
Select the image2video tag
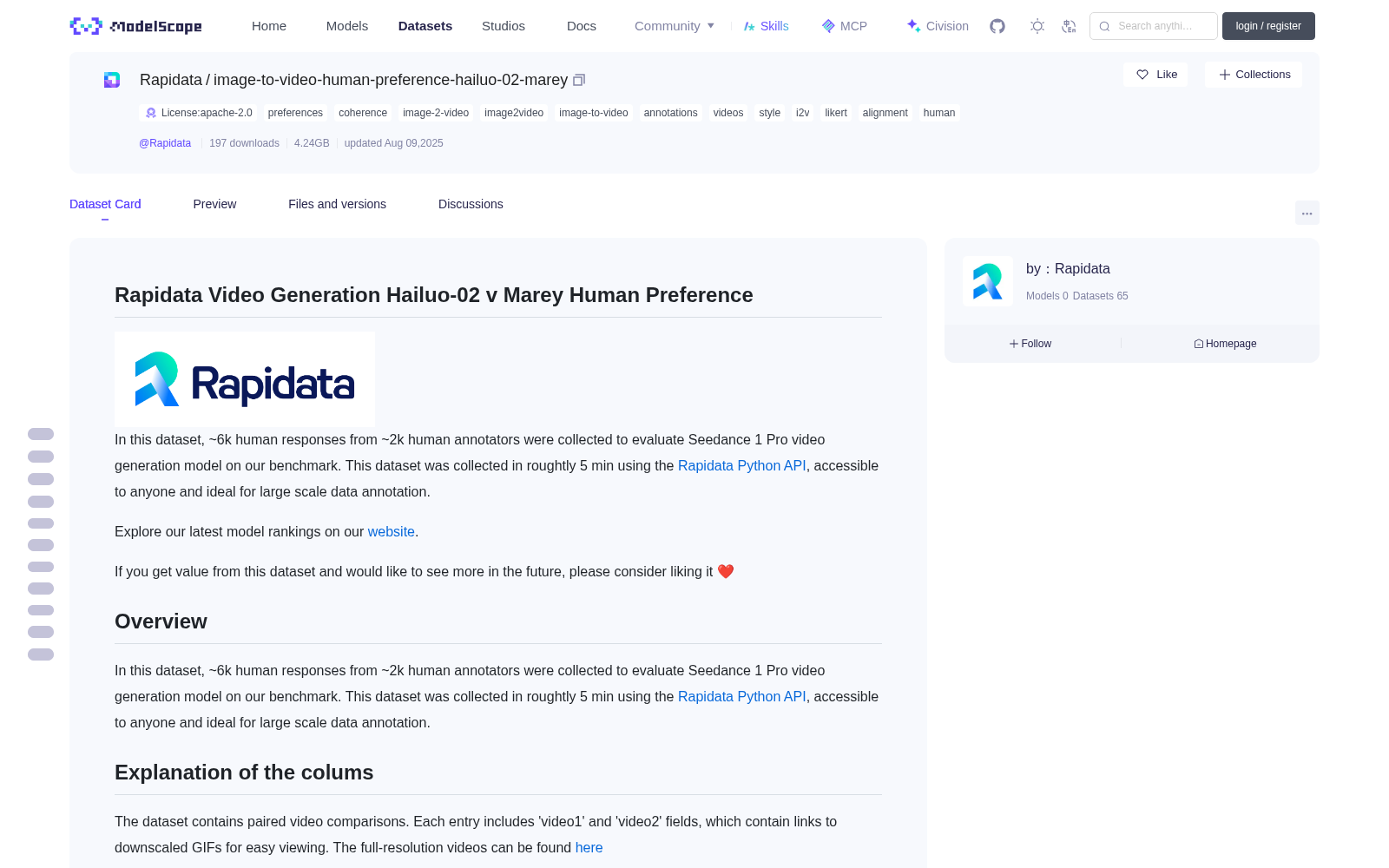coord(514,113)
